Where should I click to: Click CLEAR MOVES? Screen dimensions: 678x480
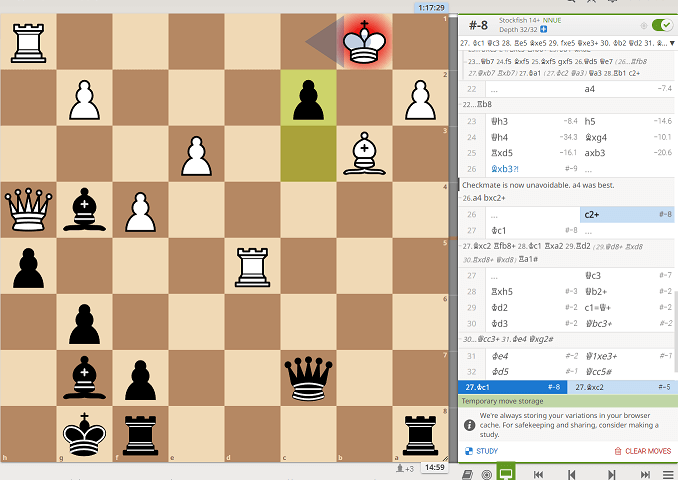643,451
